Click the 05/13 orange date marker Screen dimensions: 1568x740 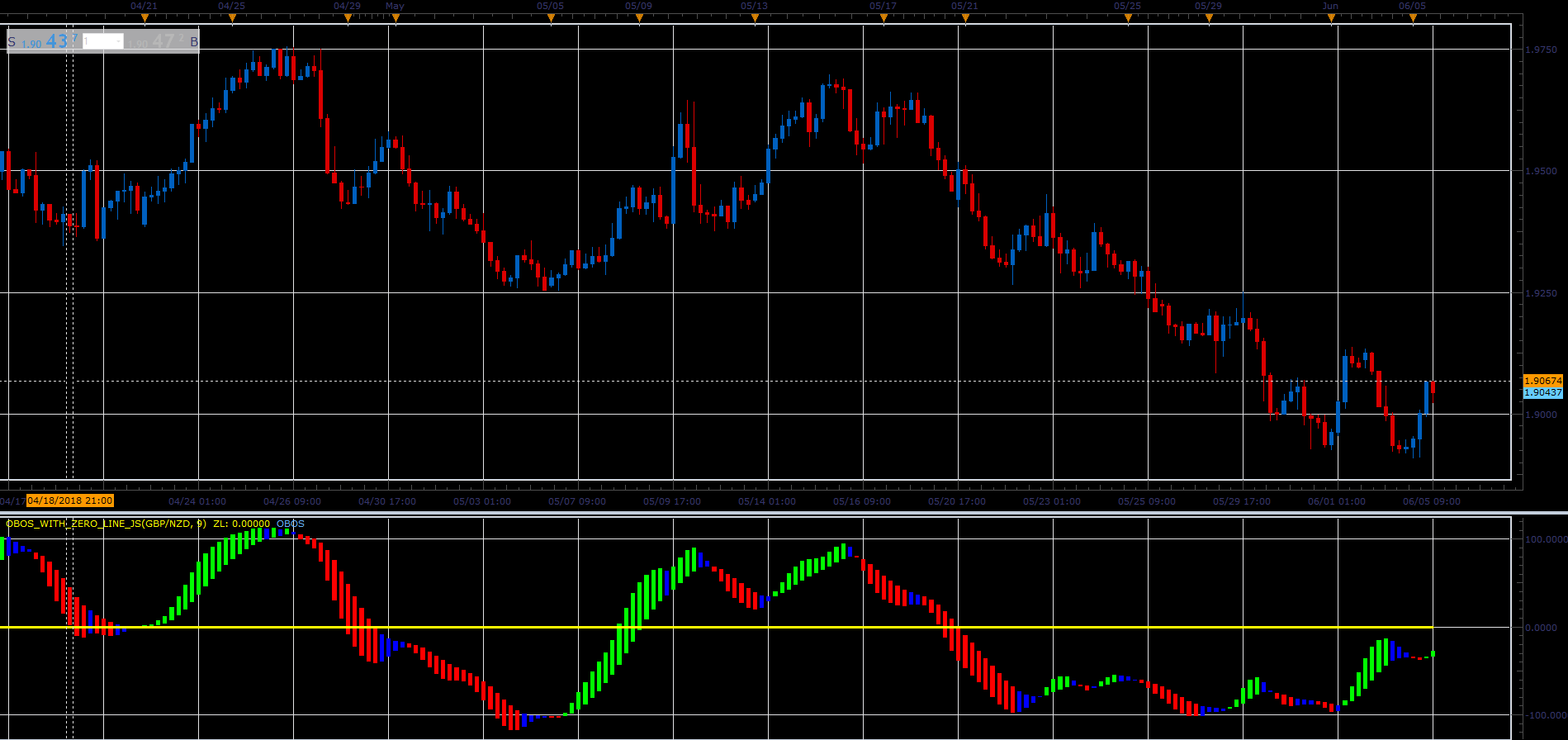[755, 17]
